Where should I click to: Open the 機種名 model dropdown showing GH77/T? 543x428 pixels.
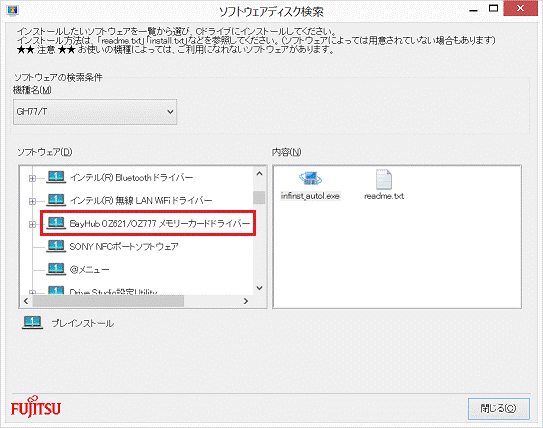pos(95,112)
